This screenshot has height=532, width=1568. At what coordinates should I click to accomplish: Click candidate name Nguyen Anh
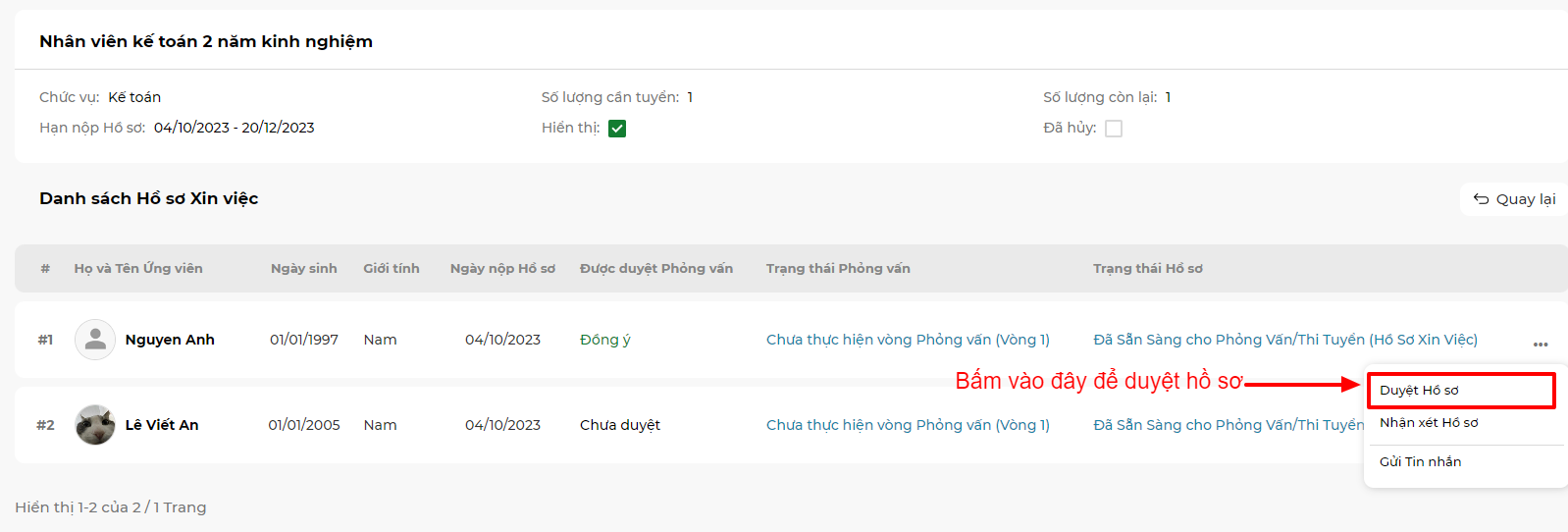click(x=170, y=340)
